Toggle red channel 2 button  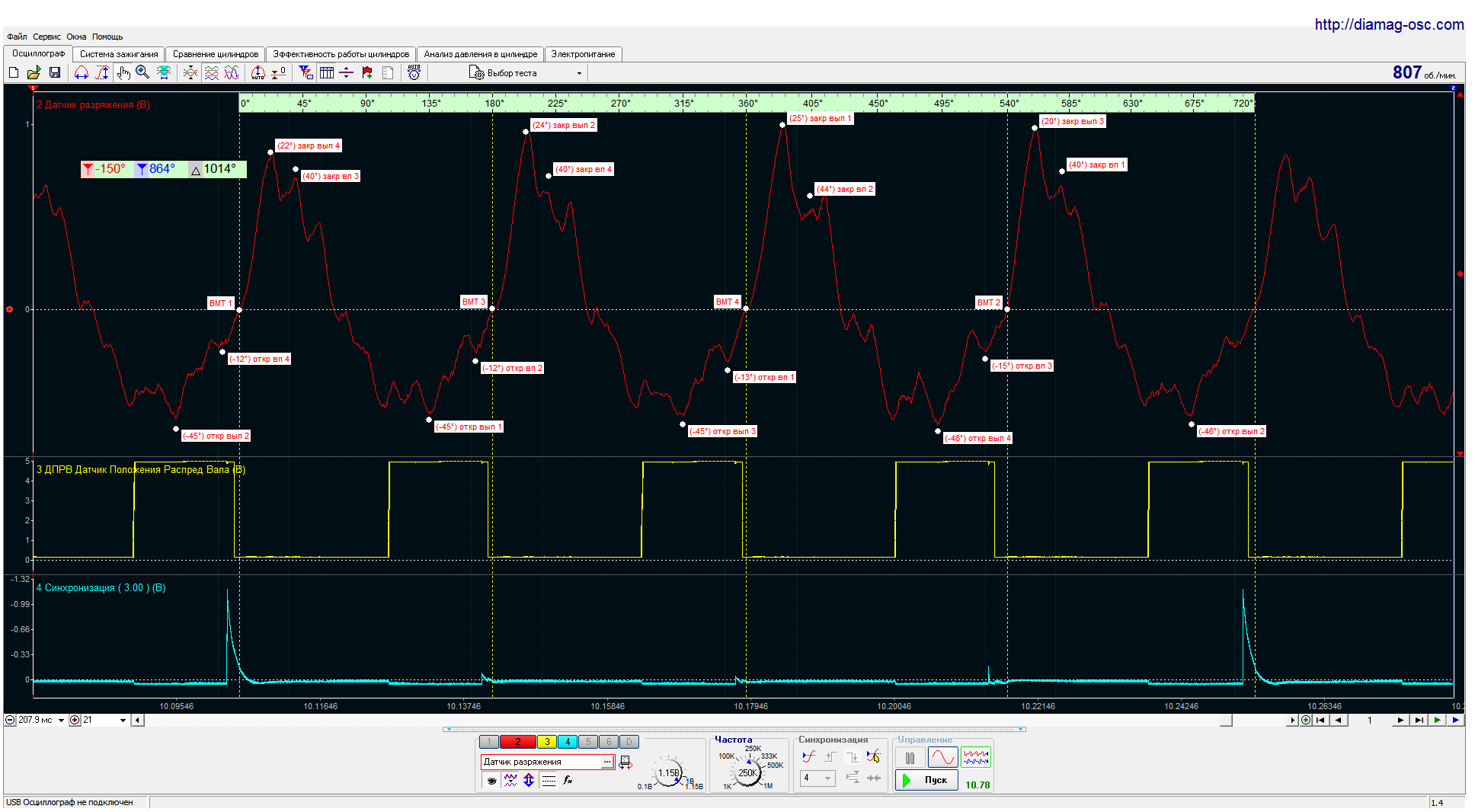[x=518, y=742]
